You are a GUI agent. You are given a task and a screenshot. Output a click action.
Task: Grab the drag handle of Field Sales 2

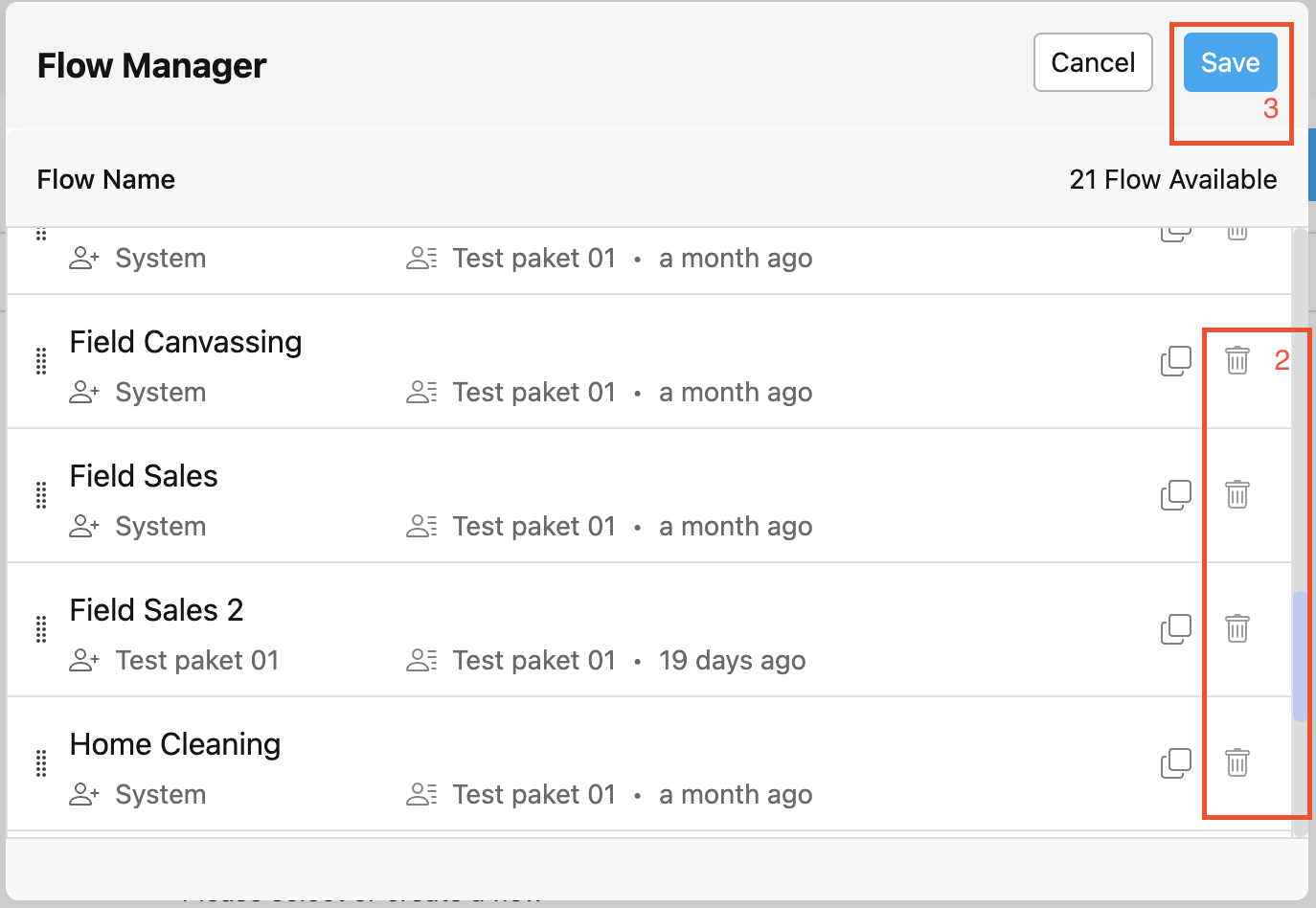(x=40, y=629)
